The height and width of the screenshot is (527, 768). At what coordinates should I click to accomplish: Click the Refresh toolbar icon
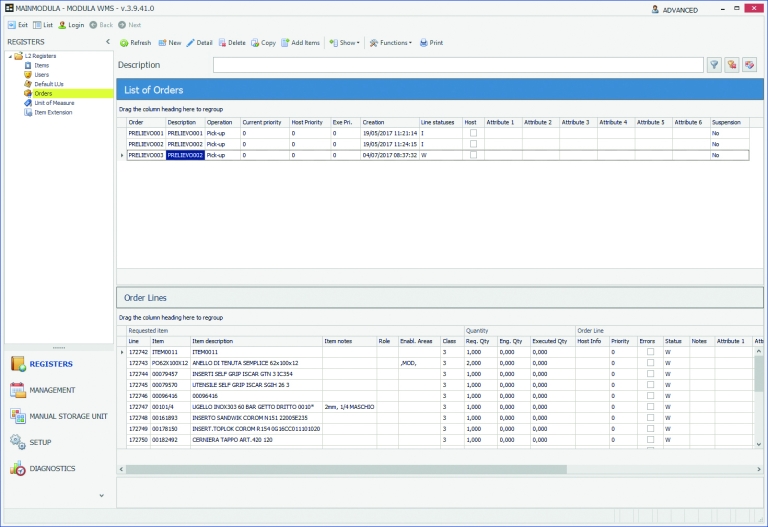pos(124,43)
